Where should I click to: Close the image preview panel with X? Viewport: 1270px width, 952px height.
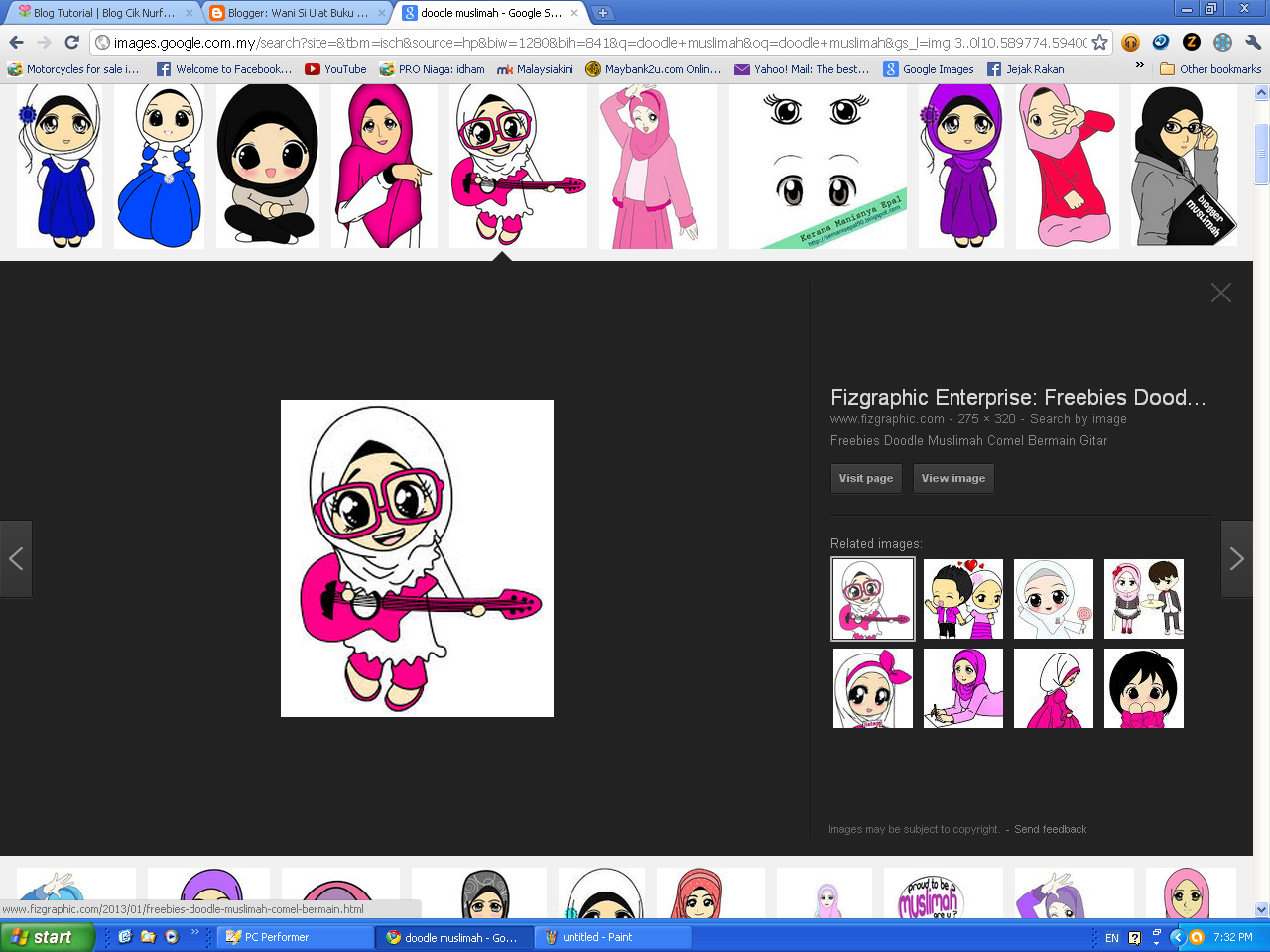click(1221, 293)
